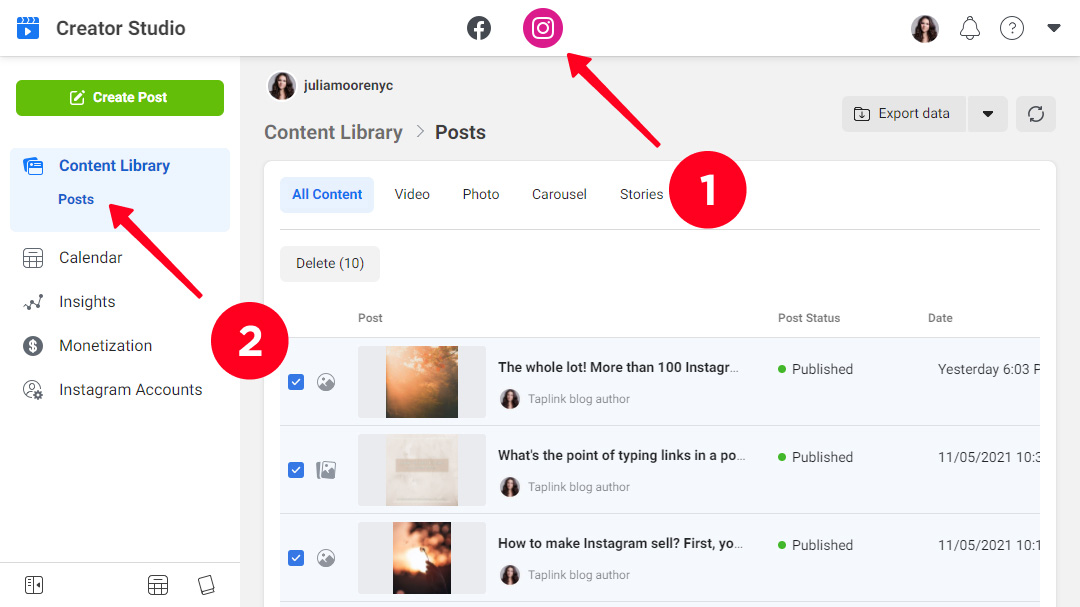Refresh the post list
This screenshot has width=1080, height=607.
click(1036, 114)
